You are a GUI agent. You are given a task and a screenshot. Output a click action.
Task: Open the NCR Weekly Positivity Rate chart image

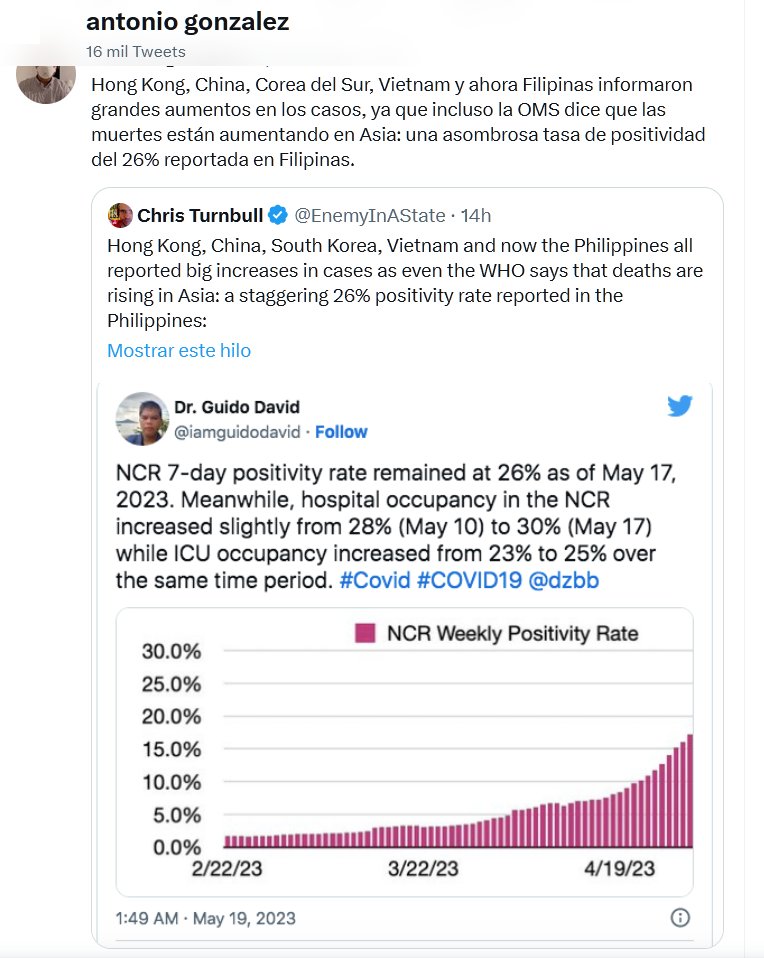(x=405, y=750)
